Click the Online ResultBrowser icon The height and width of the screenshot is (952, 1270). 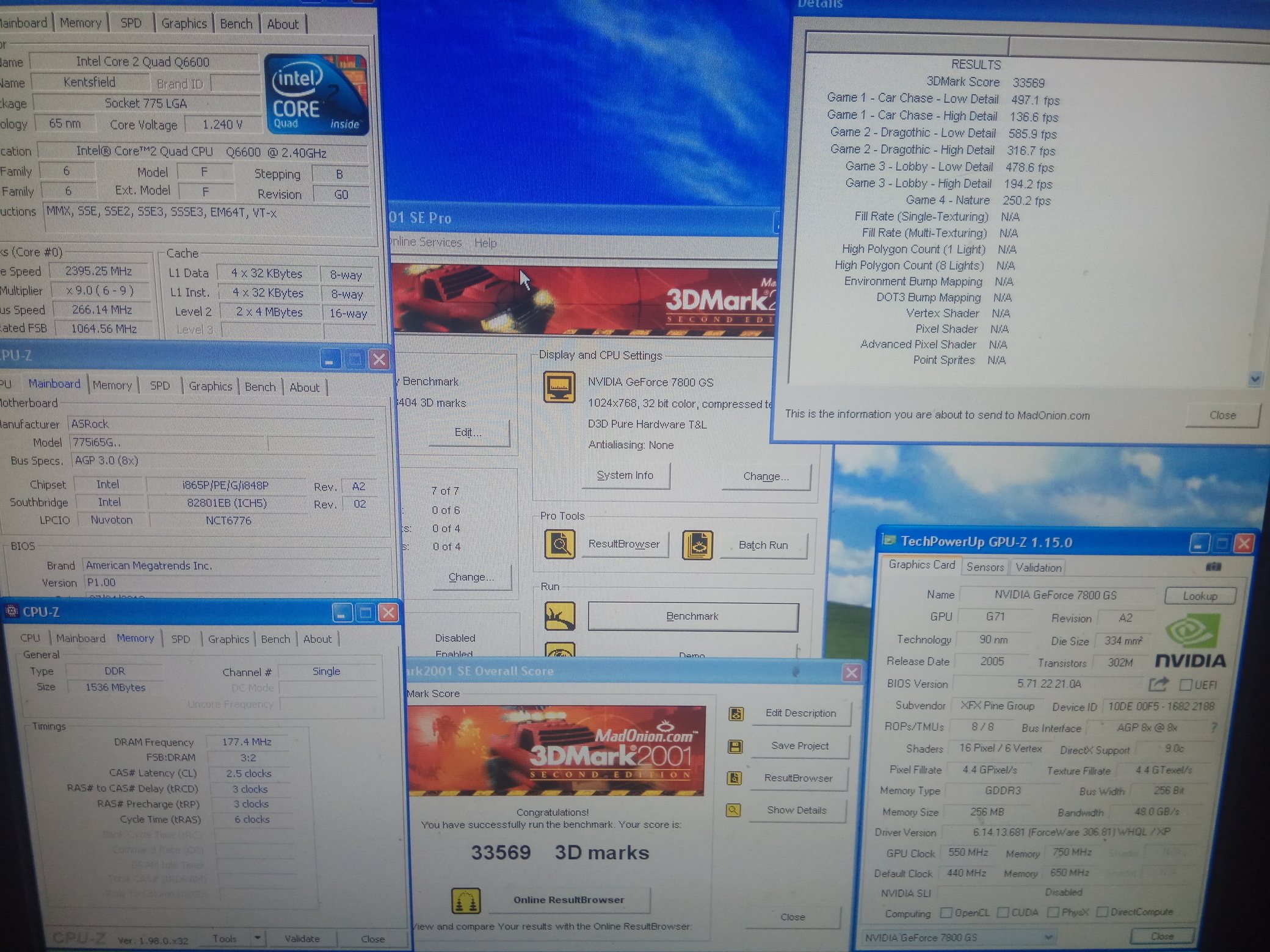coord(466,901)
